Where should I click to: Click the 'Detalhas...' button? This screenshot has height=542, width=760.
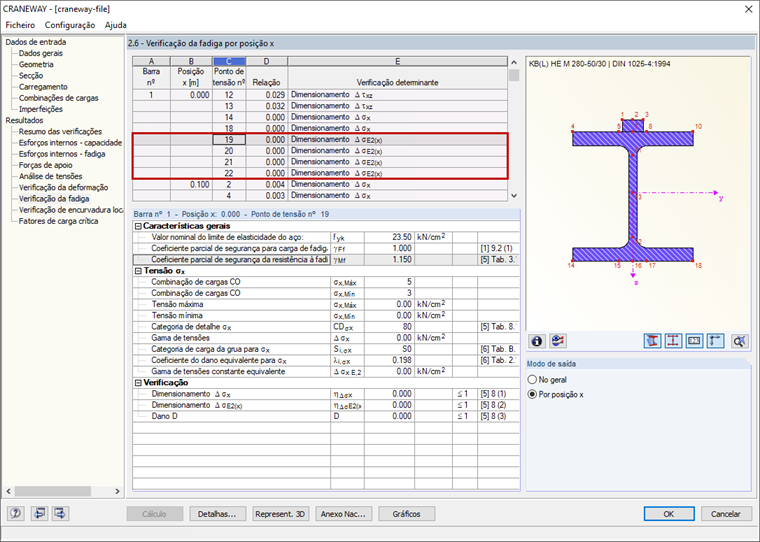click(217, 514)
